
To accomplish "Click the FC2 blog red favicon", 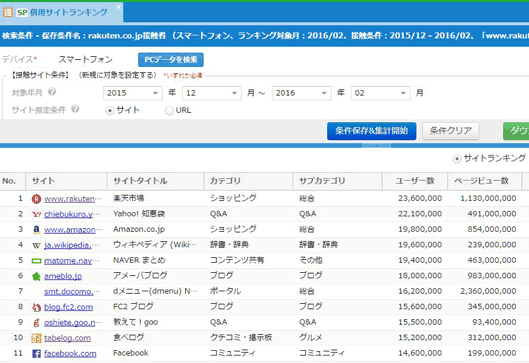I will point(36,307).
